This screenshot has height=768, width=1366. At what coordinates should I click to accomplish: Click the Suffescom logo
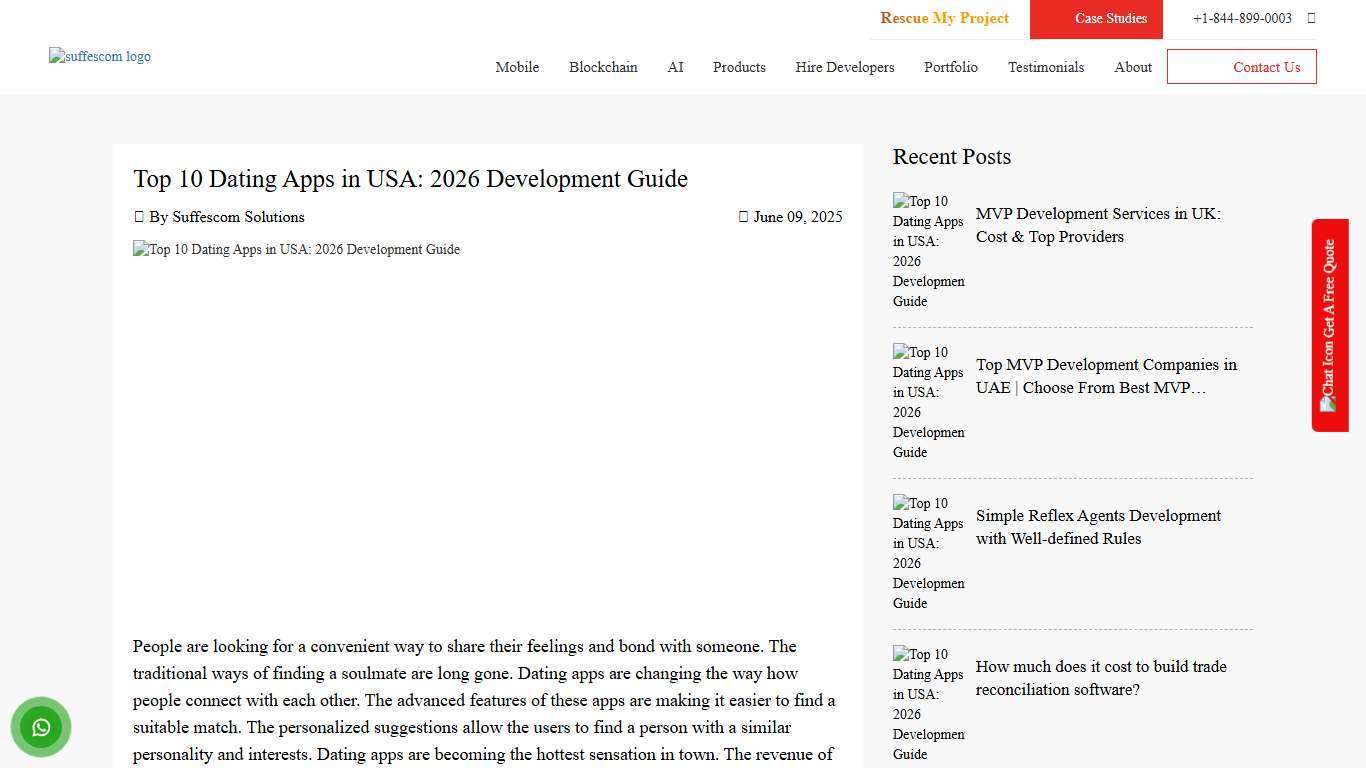pyautogui.click(x=100, y=56)
